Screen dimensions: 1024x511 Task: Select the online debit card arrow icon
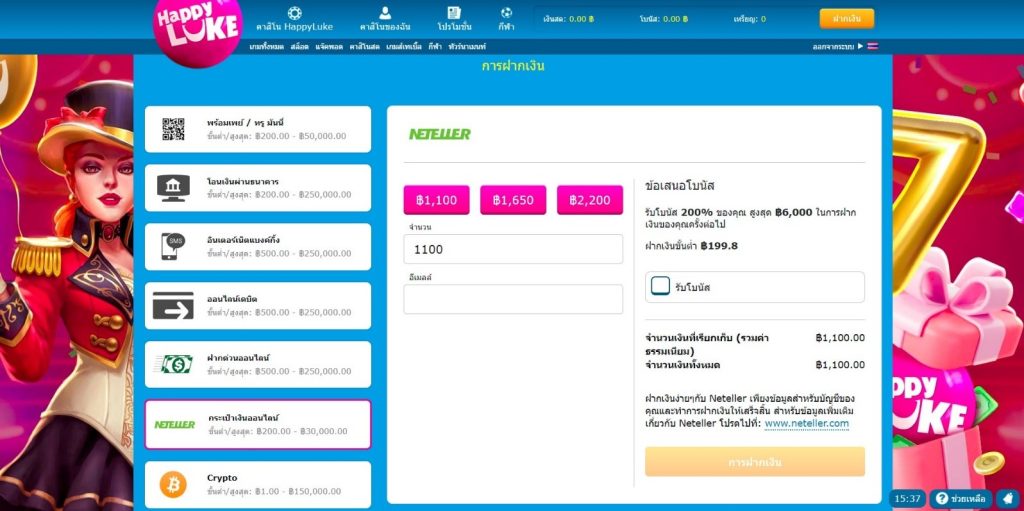tap(173, 305)
